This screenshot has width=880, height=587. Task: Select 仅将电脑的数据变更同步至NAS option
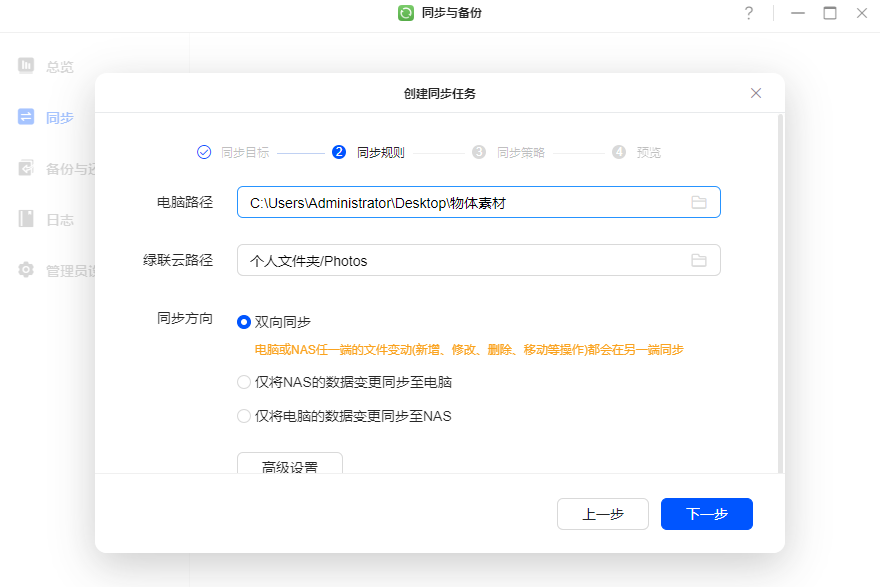[x=244, y=416]
